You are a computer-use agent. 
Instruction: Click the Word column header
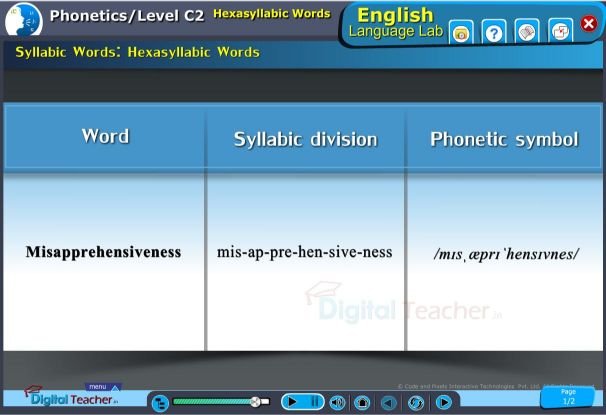pyautogui.click(x=105, y=136)
